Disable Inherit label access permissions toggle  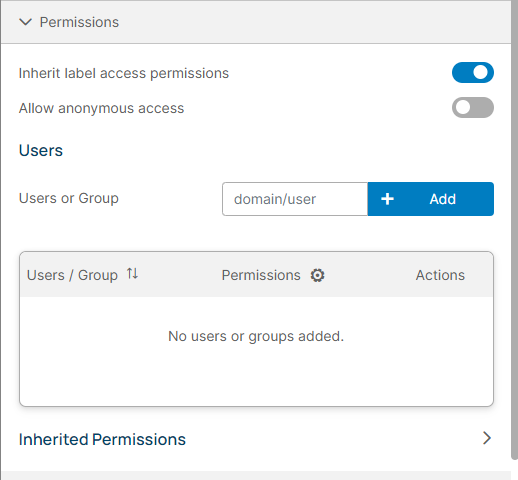click(x=473, y=72)
